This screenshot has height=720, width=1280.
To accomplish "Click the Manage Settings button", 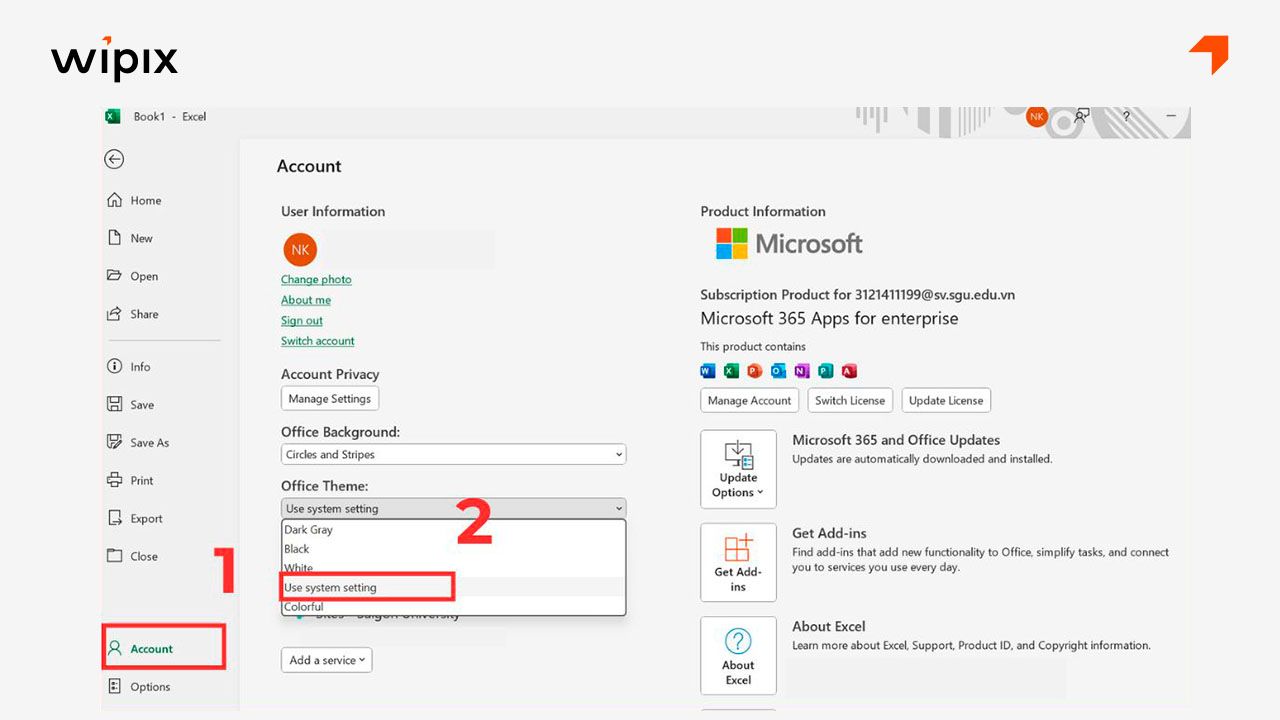I will (329, 399).
